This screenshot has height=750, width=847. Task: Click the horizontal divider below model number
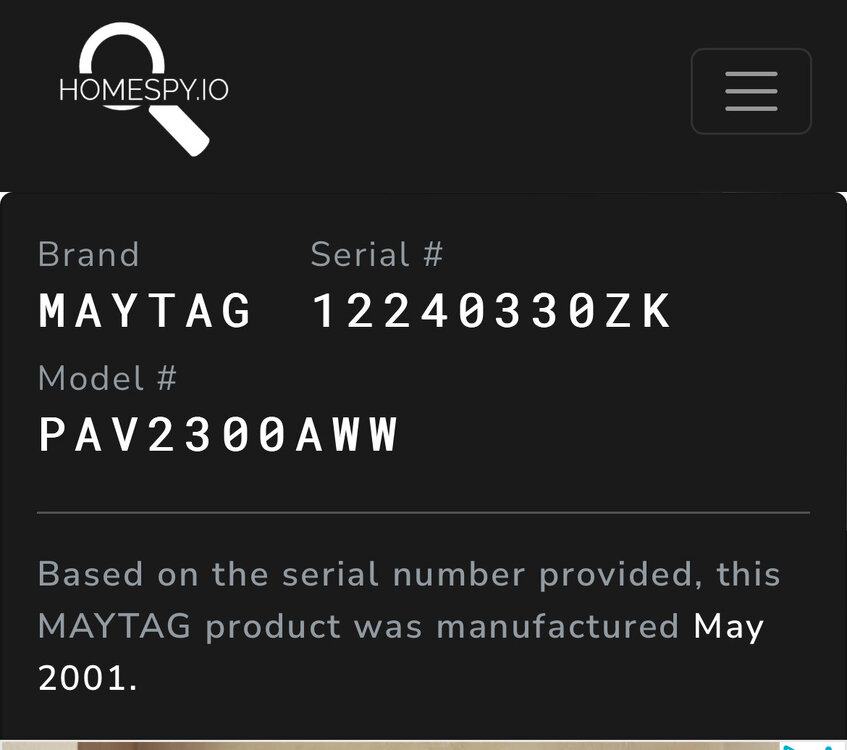(423, 512)
